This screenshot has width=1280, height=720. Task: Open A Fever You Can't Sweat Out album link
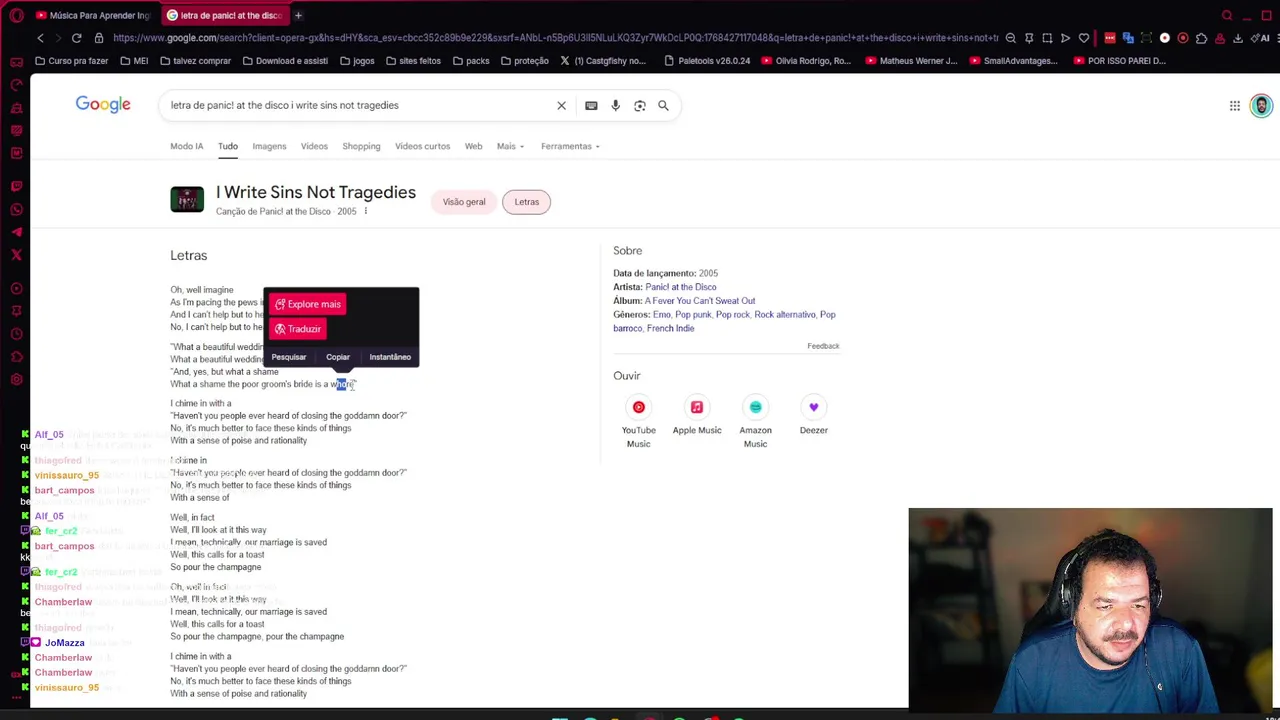coord(700,301)
